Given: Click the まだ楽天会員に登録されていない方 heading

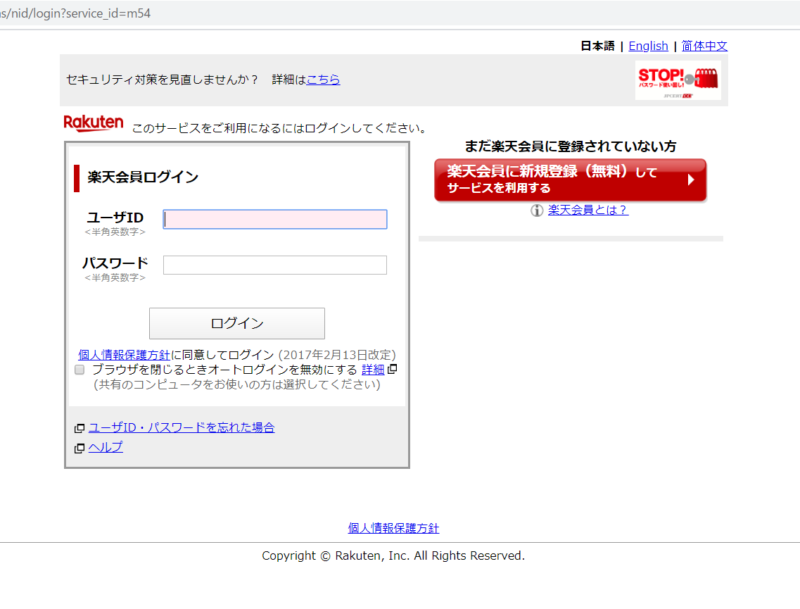Looking at the screenshot, I should coord(570,147).
